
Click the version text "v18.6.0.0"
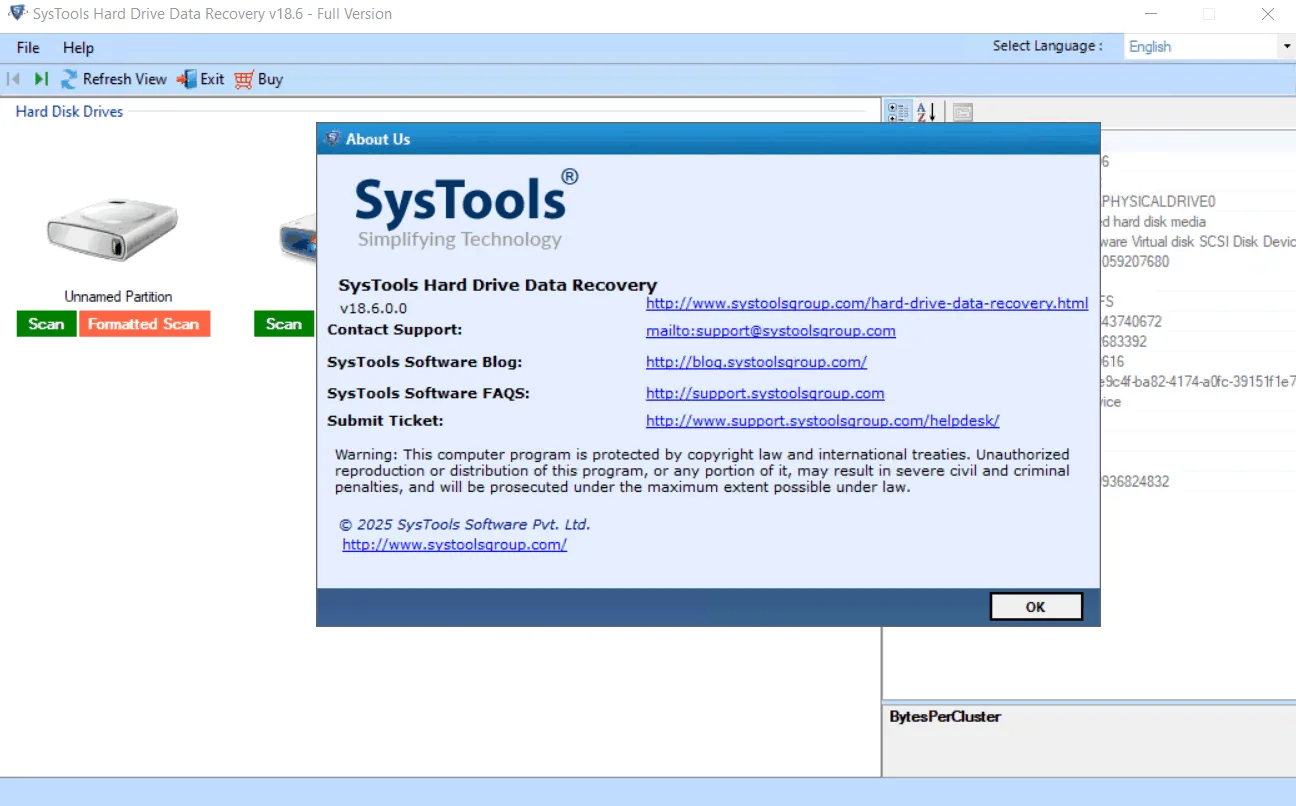coord(374,308)
